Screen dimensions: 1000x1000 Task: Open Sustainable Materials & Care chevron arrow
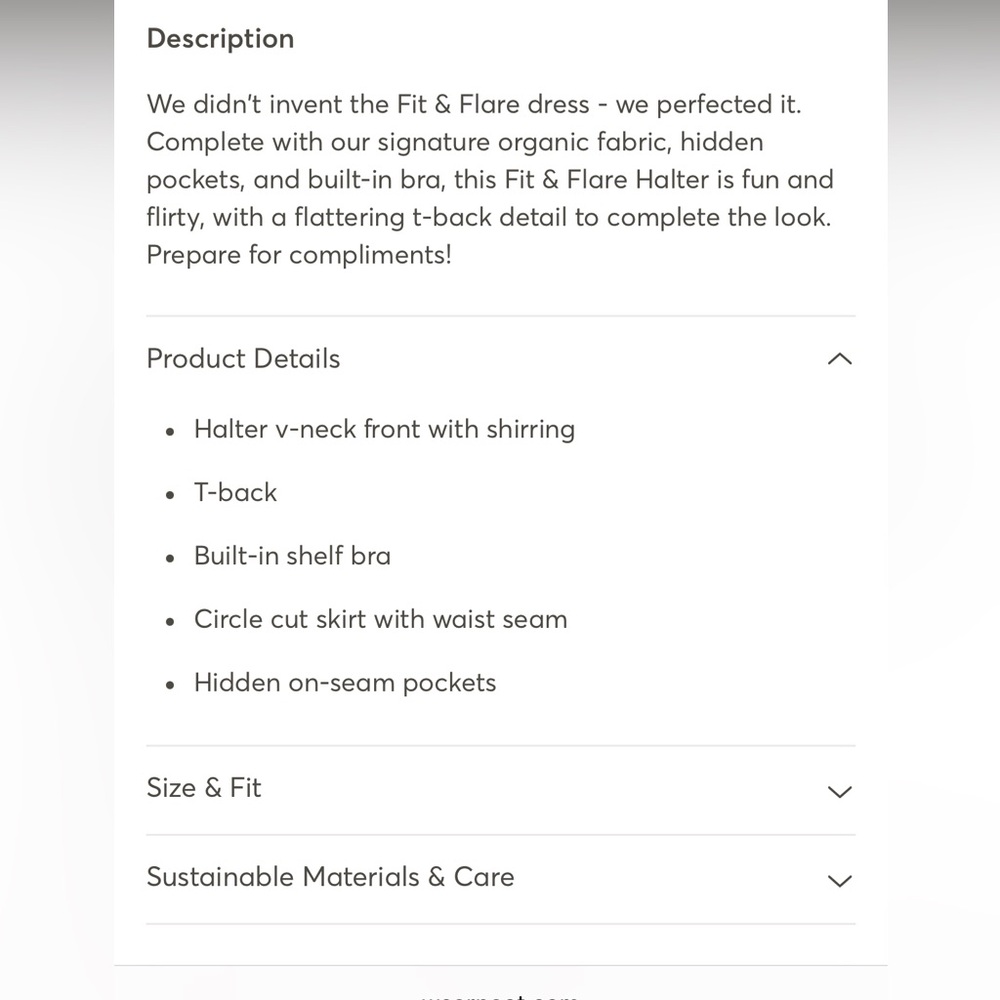839,881
